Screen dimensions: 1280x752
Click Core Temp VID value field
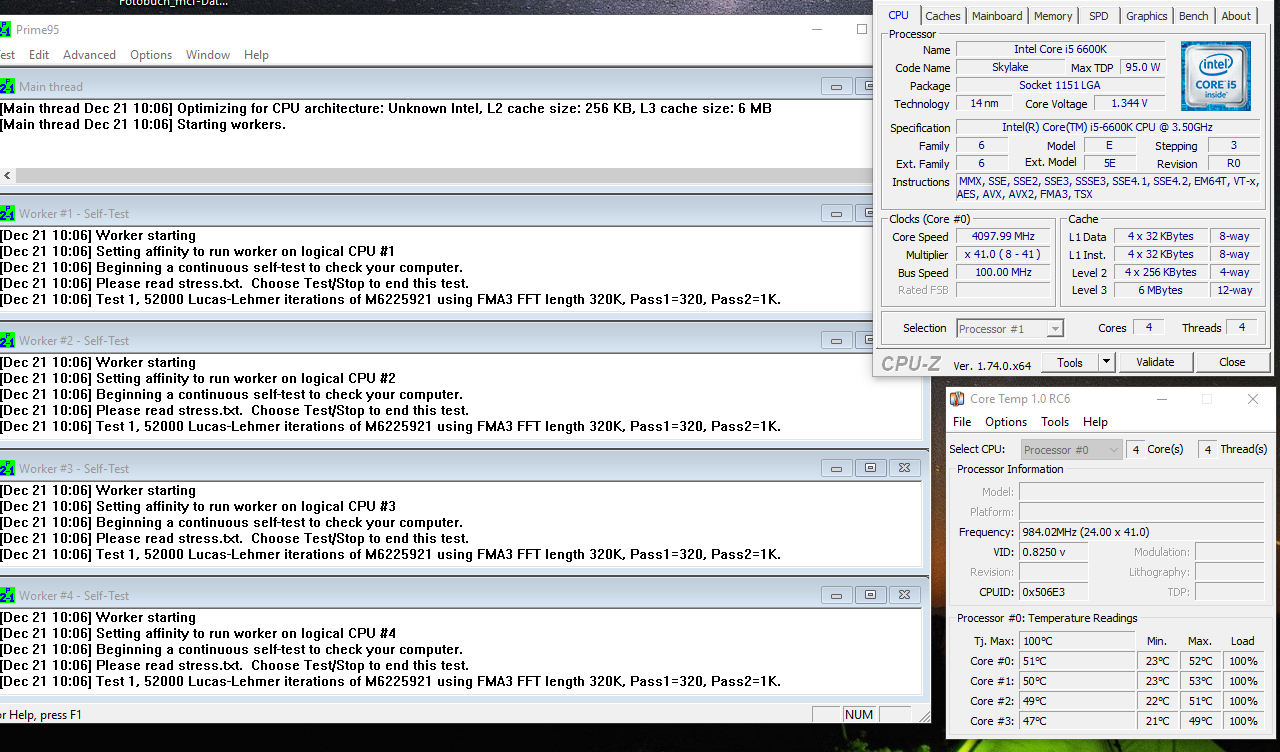pyautogui.click(x=1053, y=552)
